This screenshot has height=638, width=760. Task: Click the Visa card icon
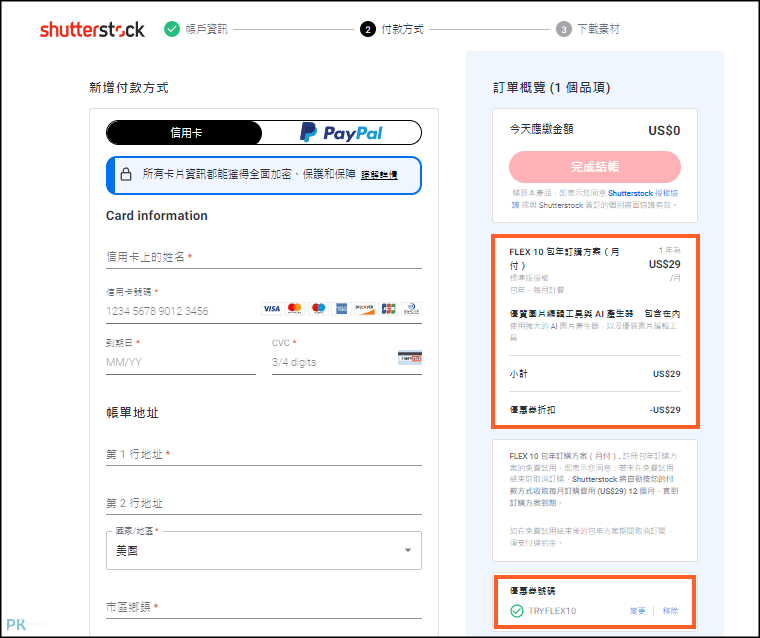coord(271,308)
